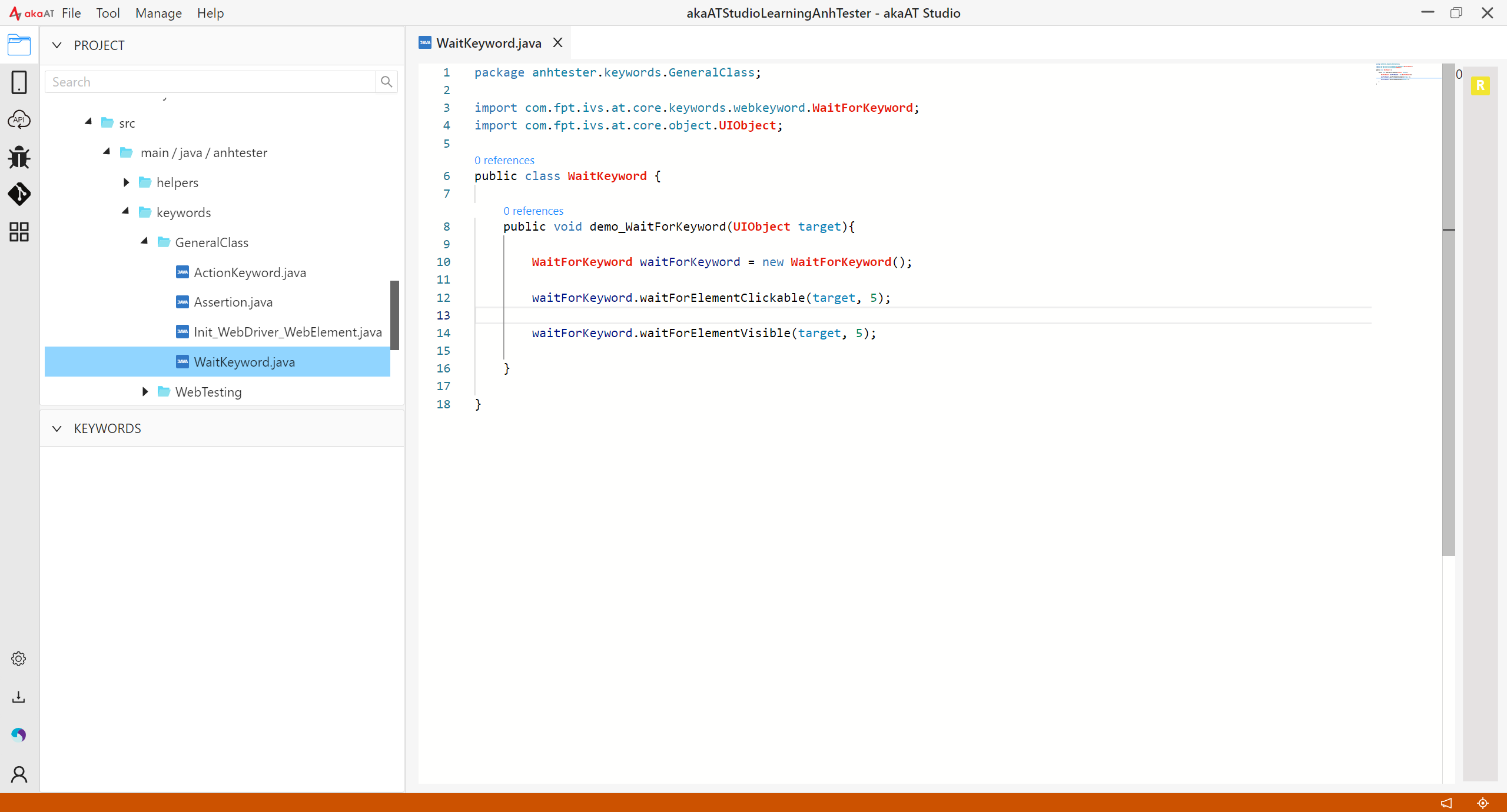This screenshot has height=812, width=1507.
Task: Expand the helpers folder arrow
Action: [126, 182]
